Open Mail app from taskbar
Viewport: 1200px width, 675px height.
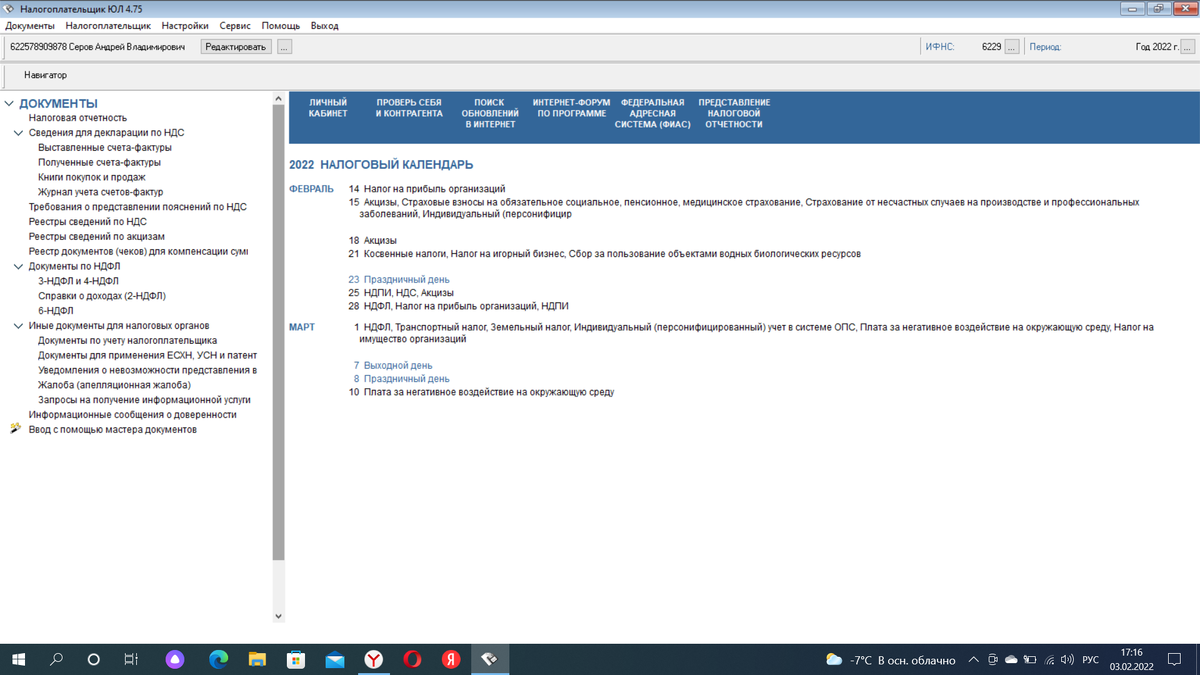click(x=335, y=660)
